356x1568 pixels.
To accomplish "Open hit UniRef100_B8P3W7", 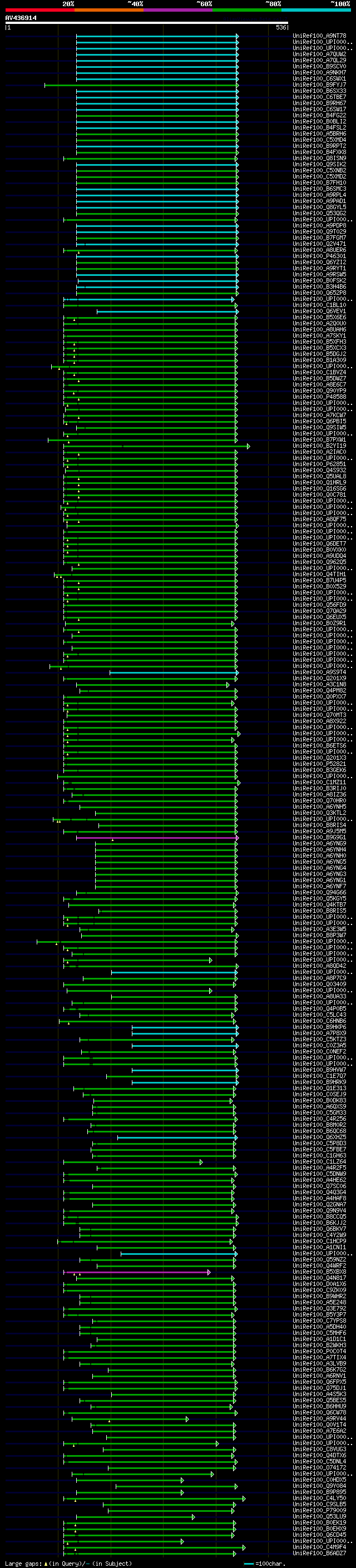I will [319, 936].
